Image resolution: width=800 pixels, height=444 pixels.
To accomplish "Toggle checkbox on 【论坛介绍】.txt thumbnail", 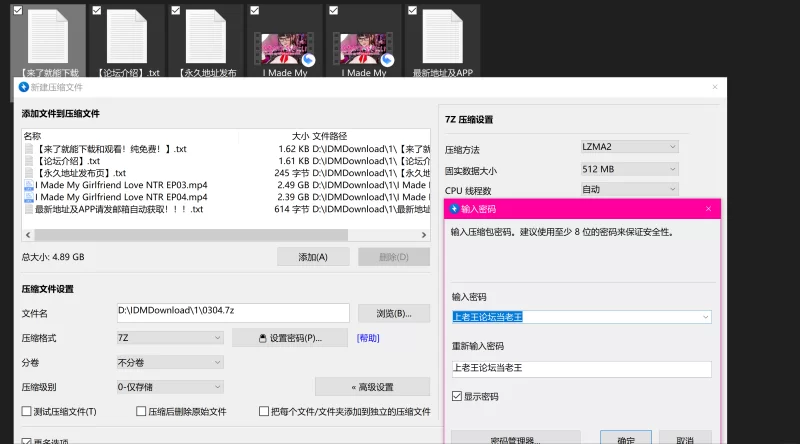I will click(97, 10).
